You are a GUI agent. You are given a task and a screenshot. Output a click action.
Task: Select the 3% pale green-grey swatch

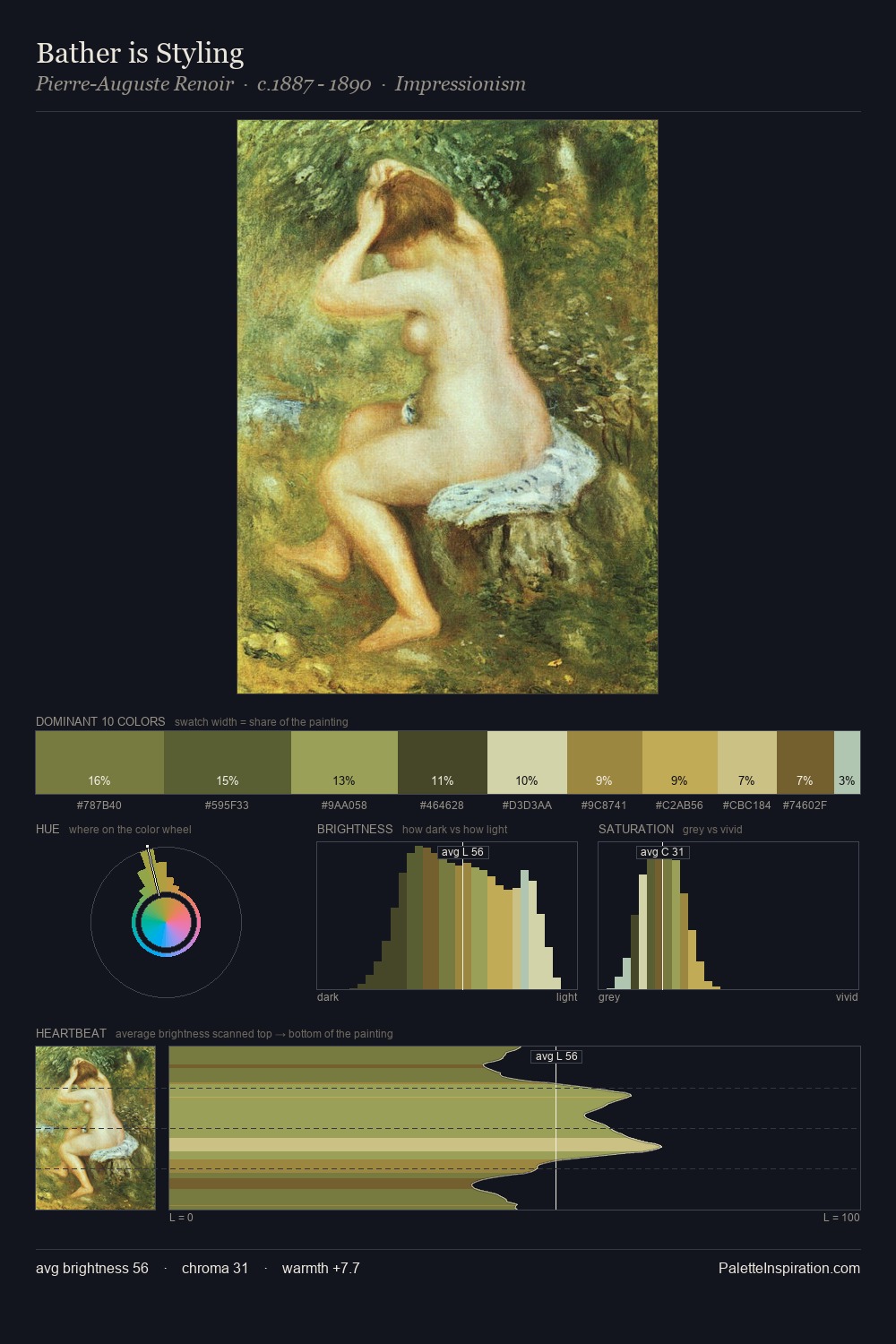[x=847, y=762]
